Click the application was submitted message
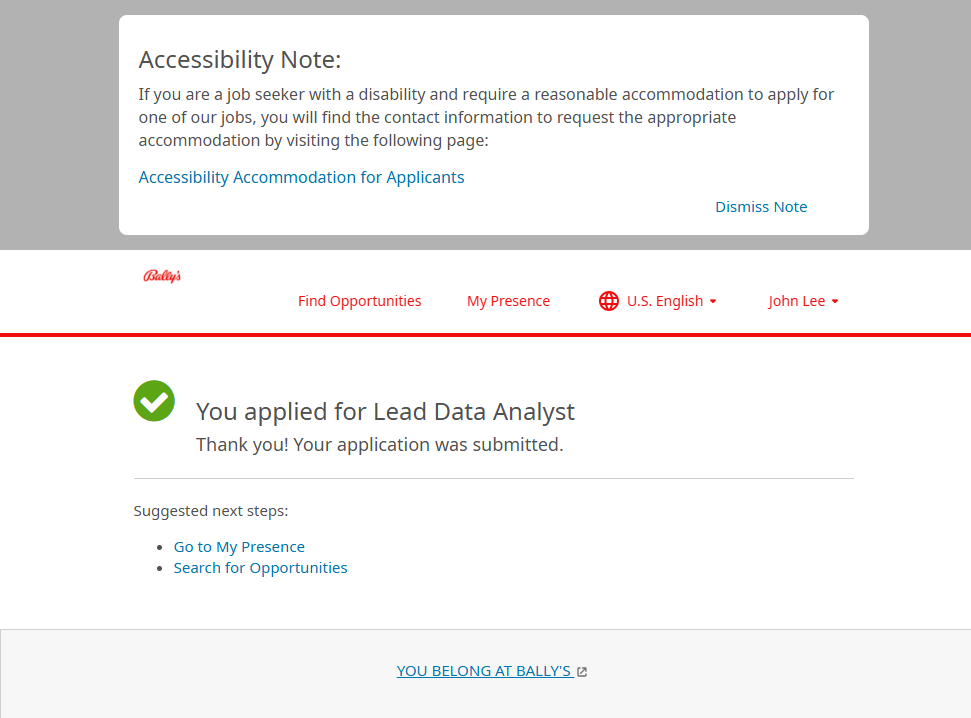Screen dimensions: 971x718 click(379, 444)
